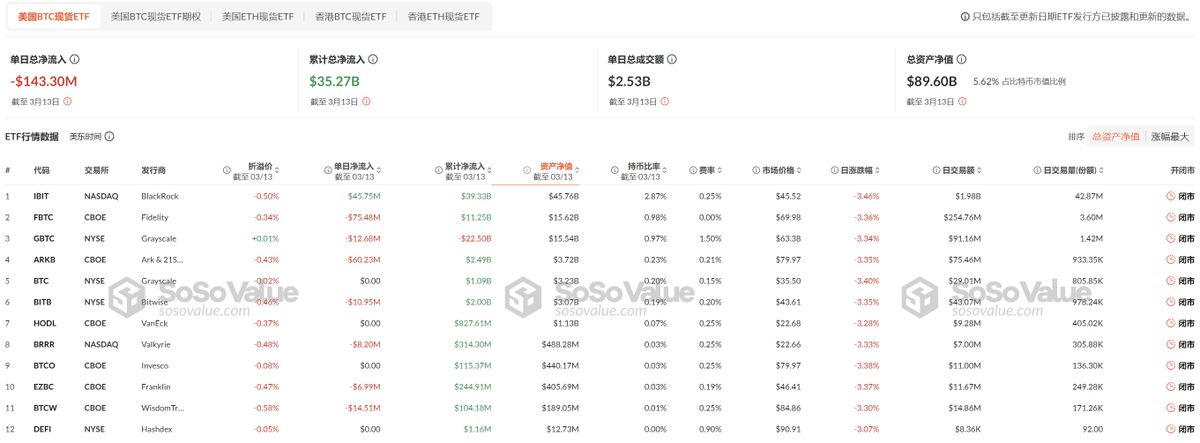Open info icon next to 美东时间
Screen dimensions: 1200x443
(110, 136)
